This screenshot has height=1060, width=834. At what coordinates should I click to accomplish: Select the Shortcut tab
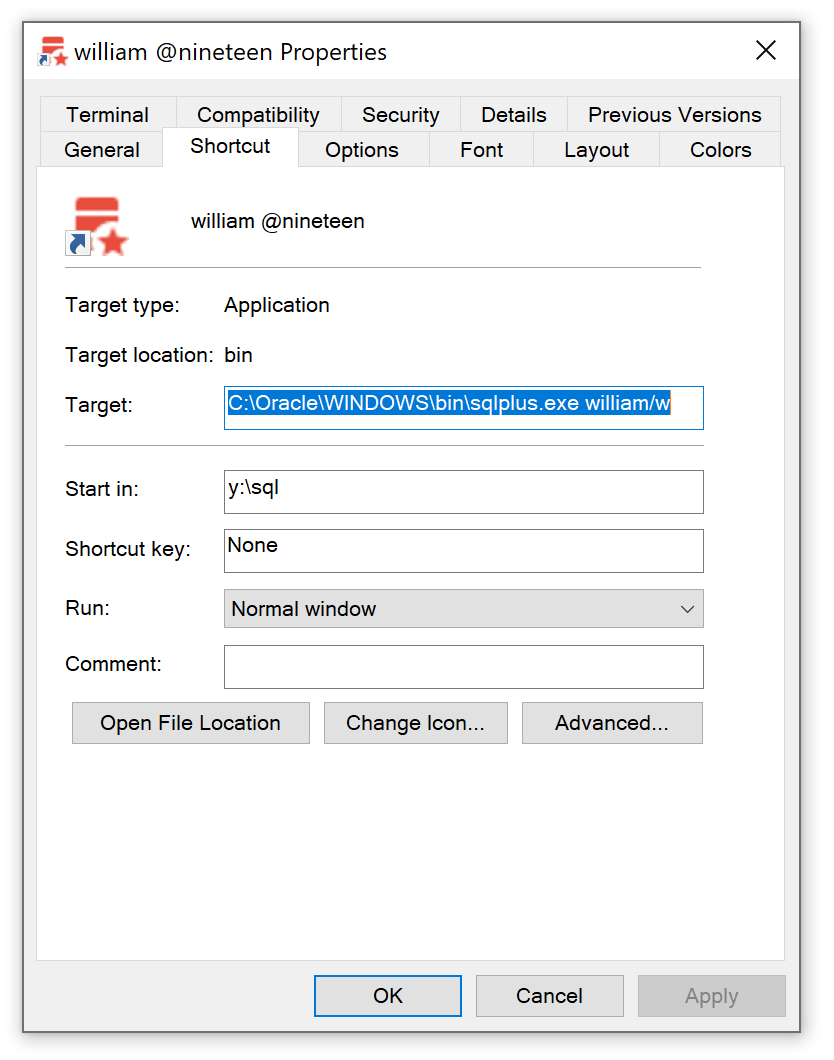tap(230, 146)
